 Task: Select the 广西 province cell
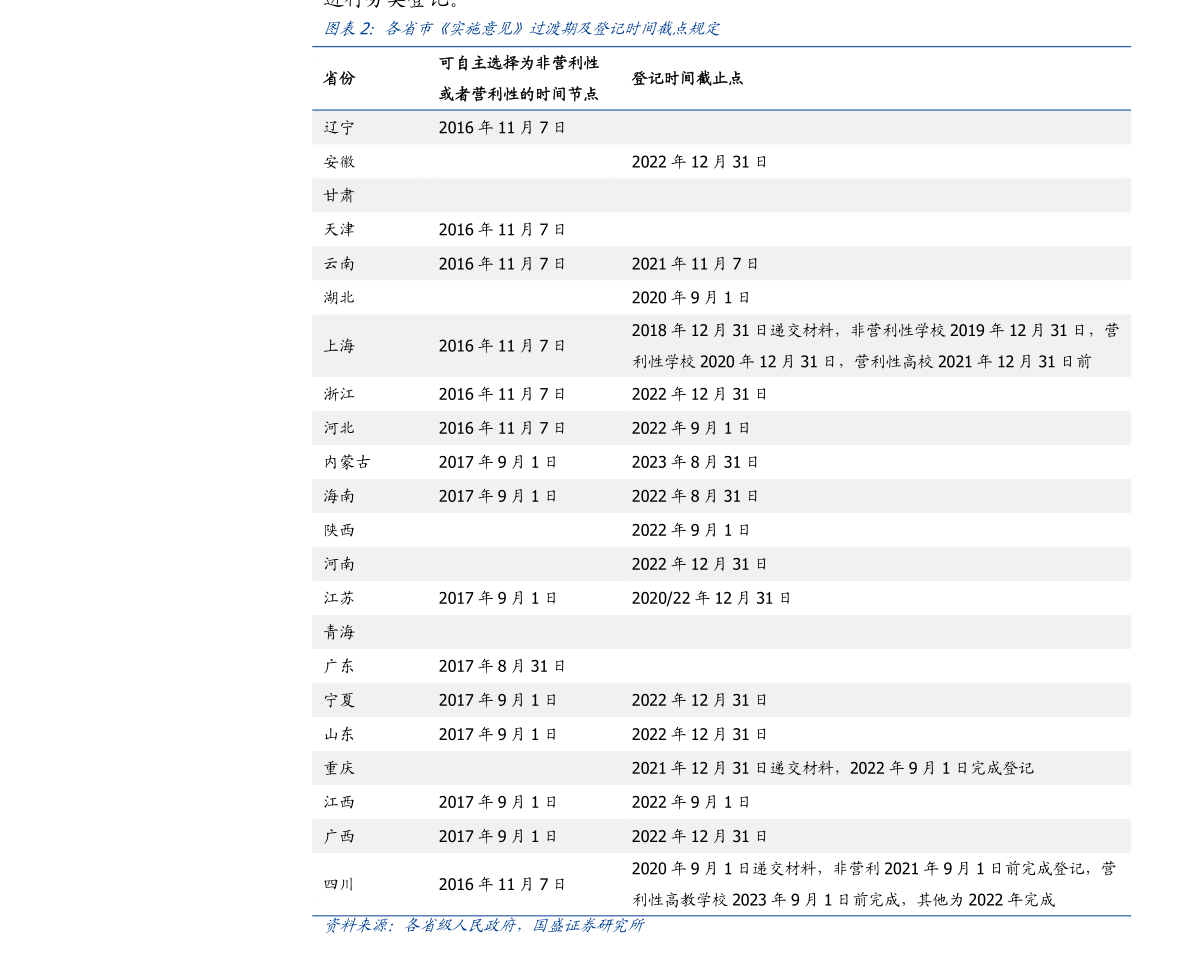click(x=339, y=836)
